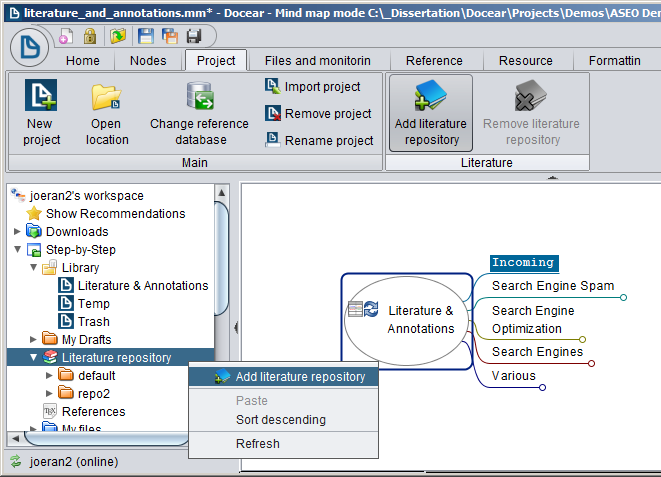Expand the My Drafts tree node
661x477 pixels.
coord(33,339)
